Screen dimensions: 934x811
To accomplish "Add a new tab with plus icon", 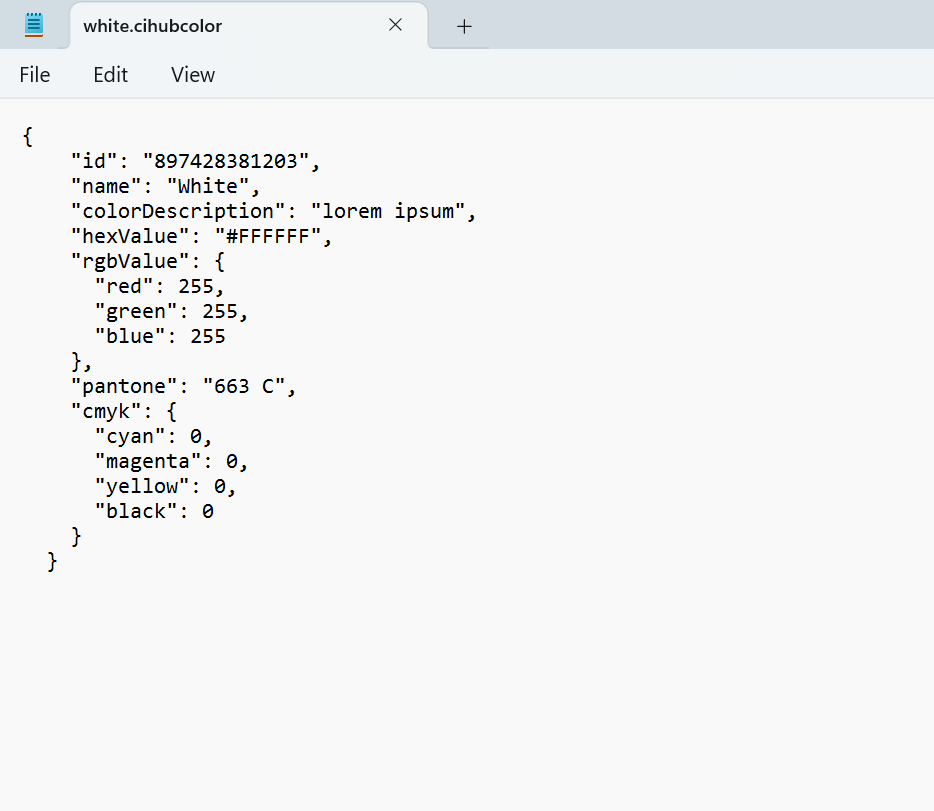I will click(464, 26).
